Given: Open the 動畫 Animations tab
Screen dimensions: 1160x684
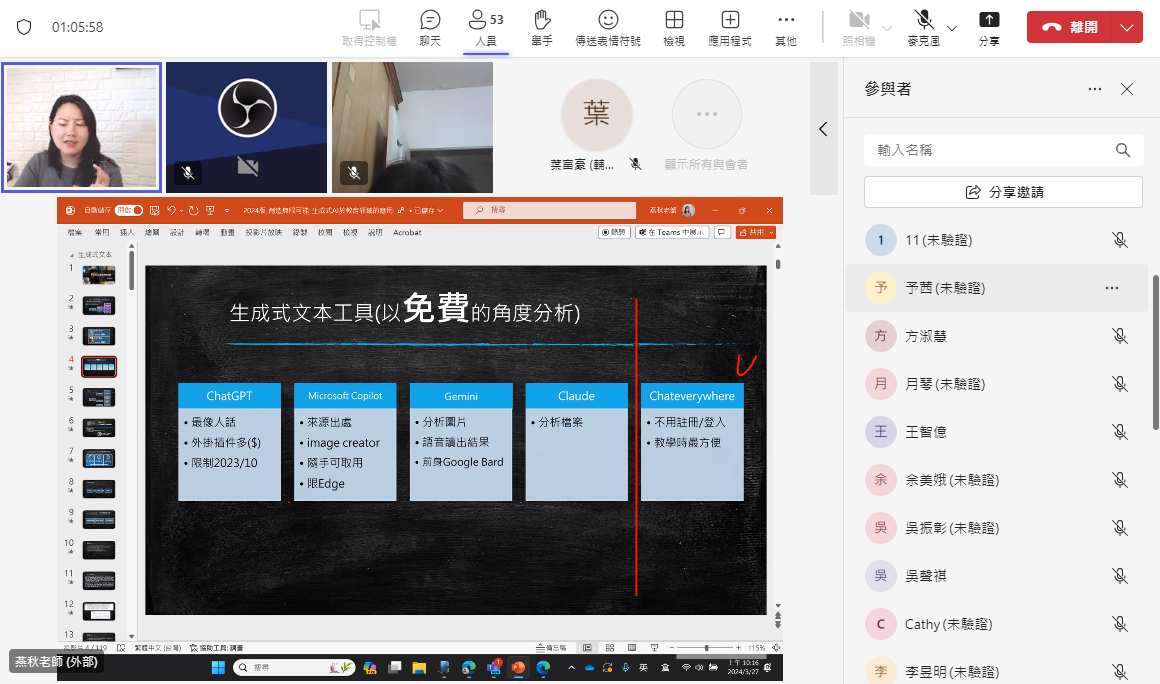Looking at the screenshot, I should (227, 232).
